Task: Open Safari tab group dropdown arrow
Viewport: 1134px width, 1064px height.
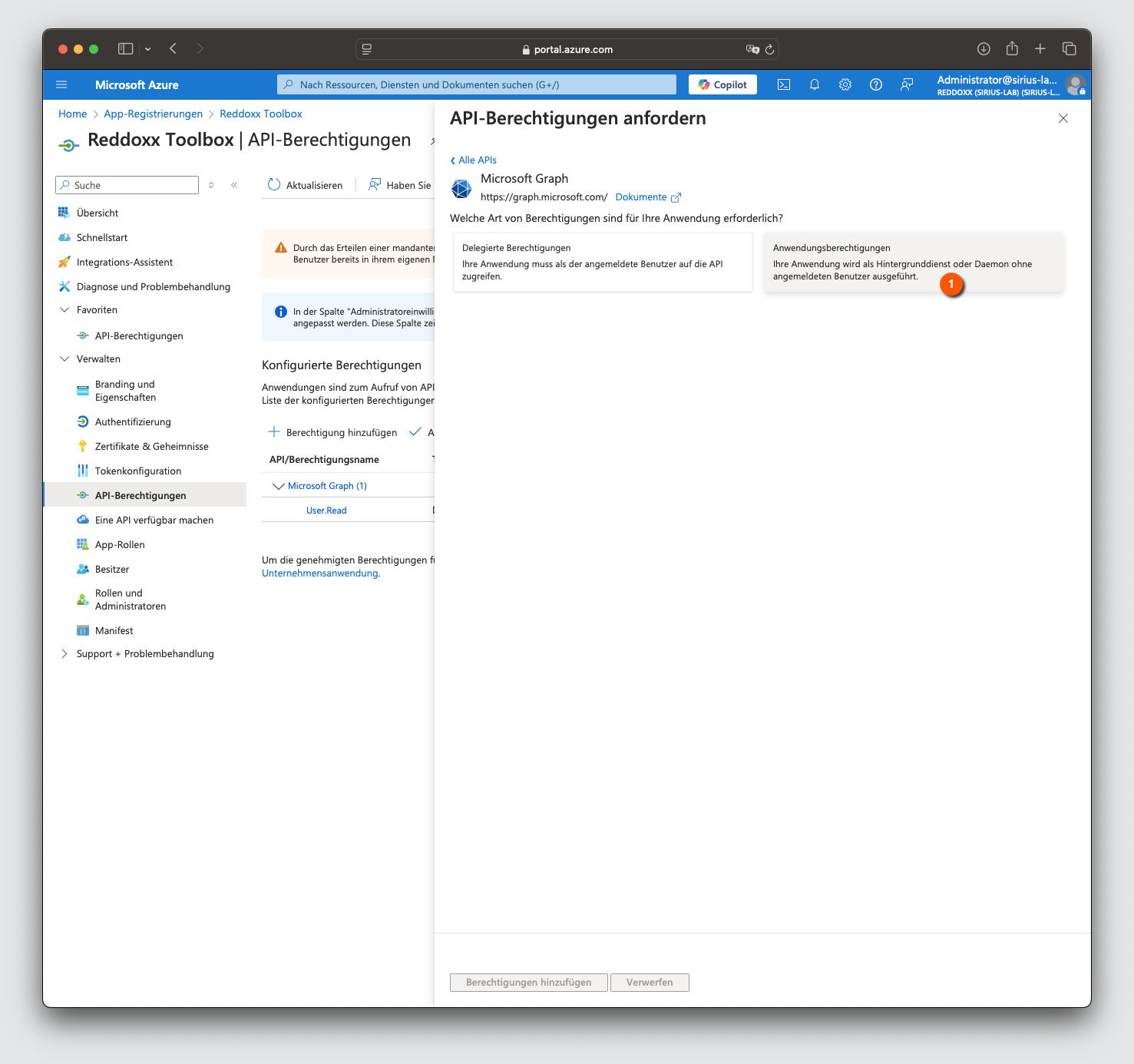Action: point(147,49)
